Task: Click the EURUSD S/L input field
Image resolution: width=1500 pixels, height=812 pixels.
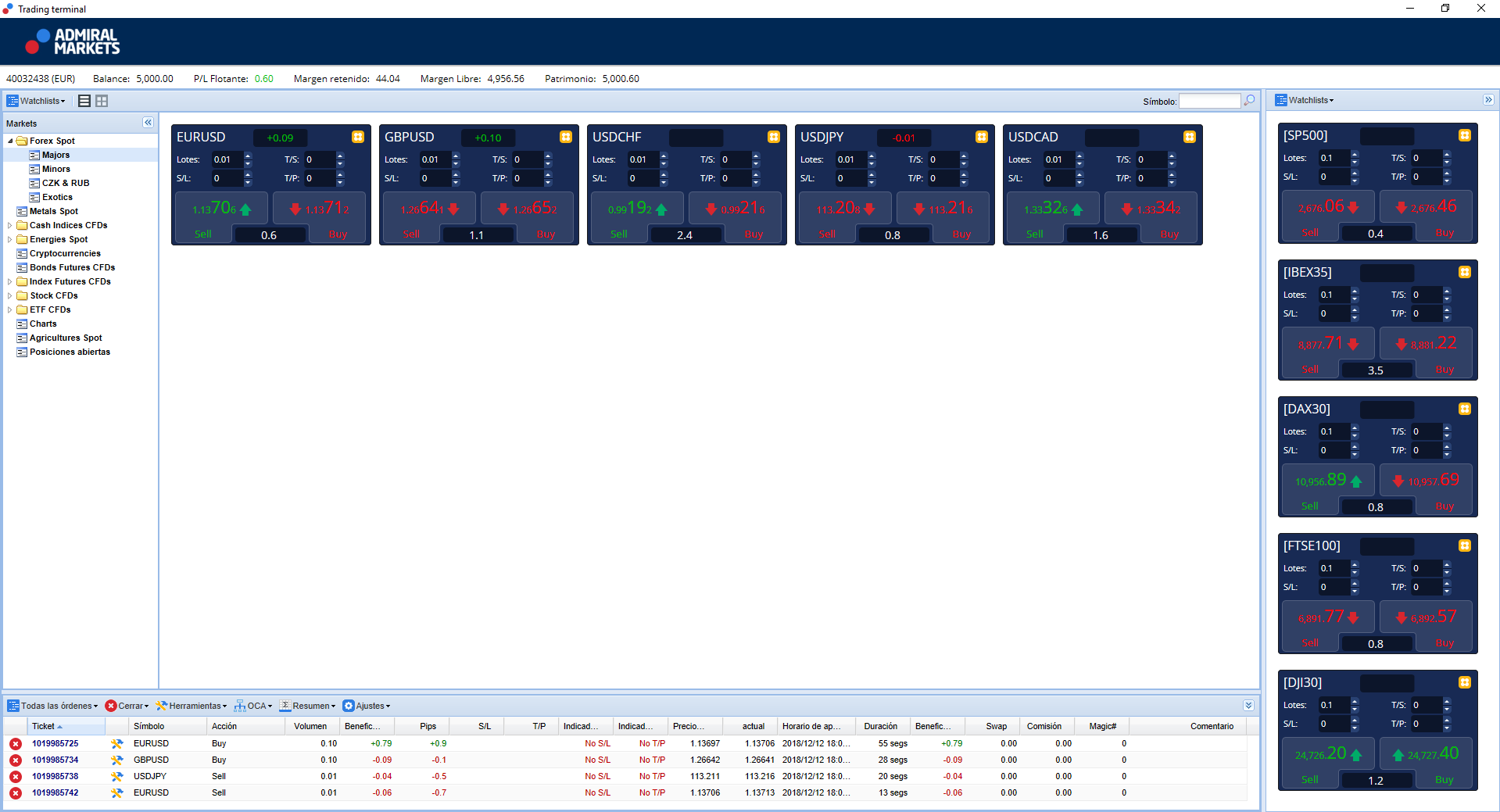Action: click(227, 178)
